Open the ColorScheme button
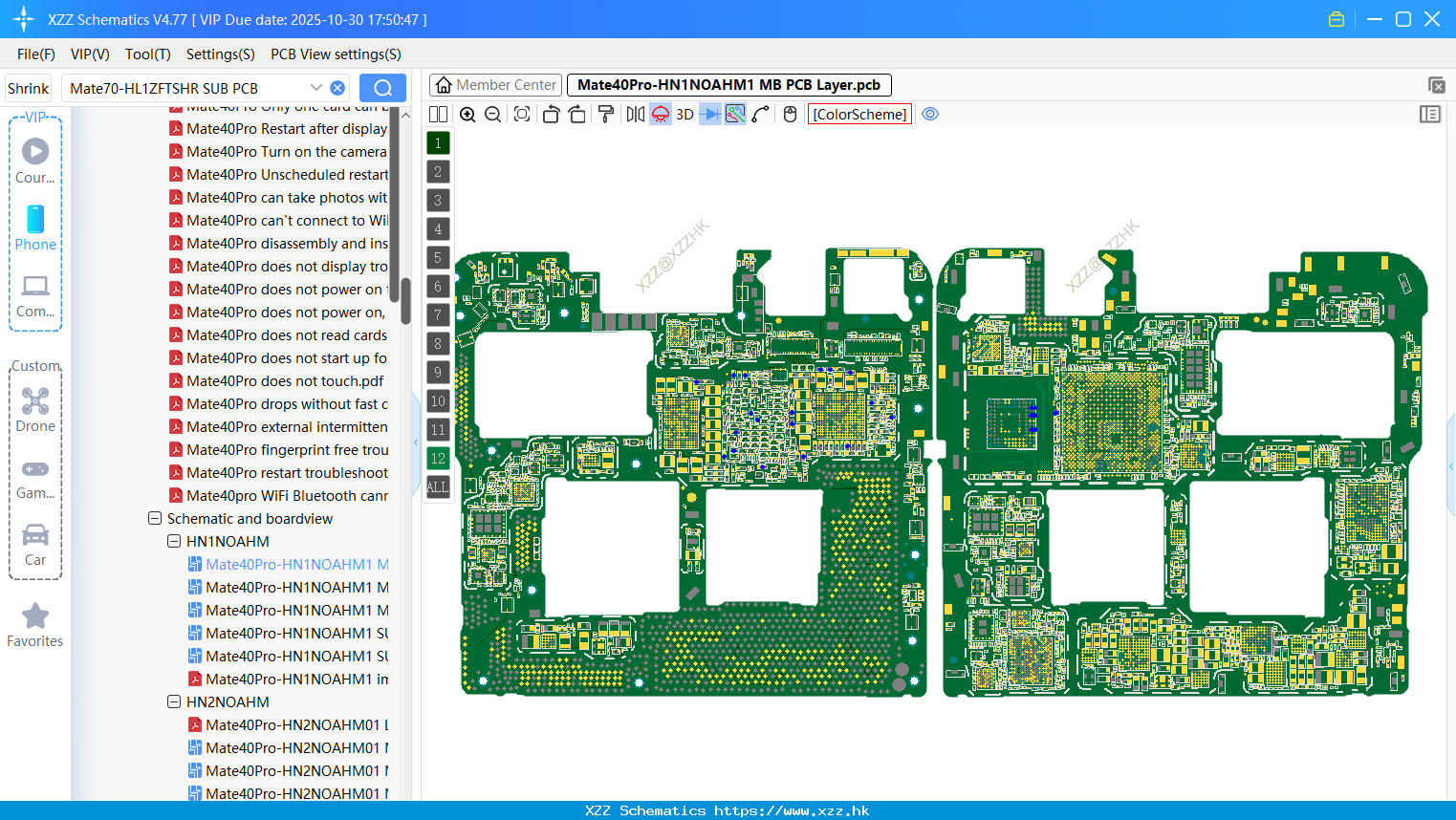Viewport: 1456px width, 820px height. pos(859,114)
